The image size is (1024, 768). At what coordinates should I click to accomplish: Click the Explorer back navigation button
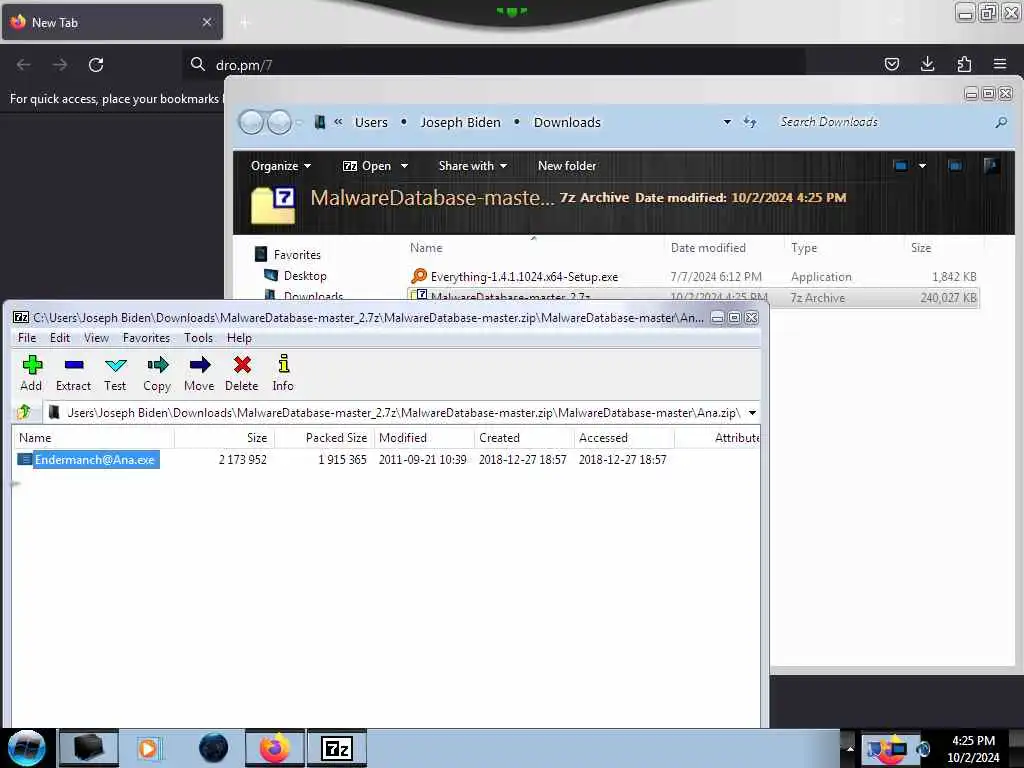(x=251, y=122)
